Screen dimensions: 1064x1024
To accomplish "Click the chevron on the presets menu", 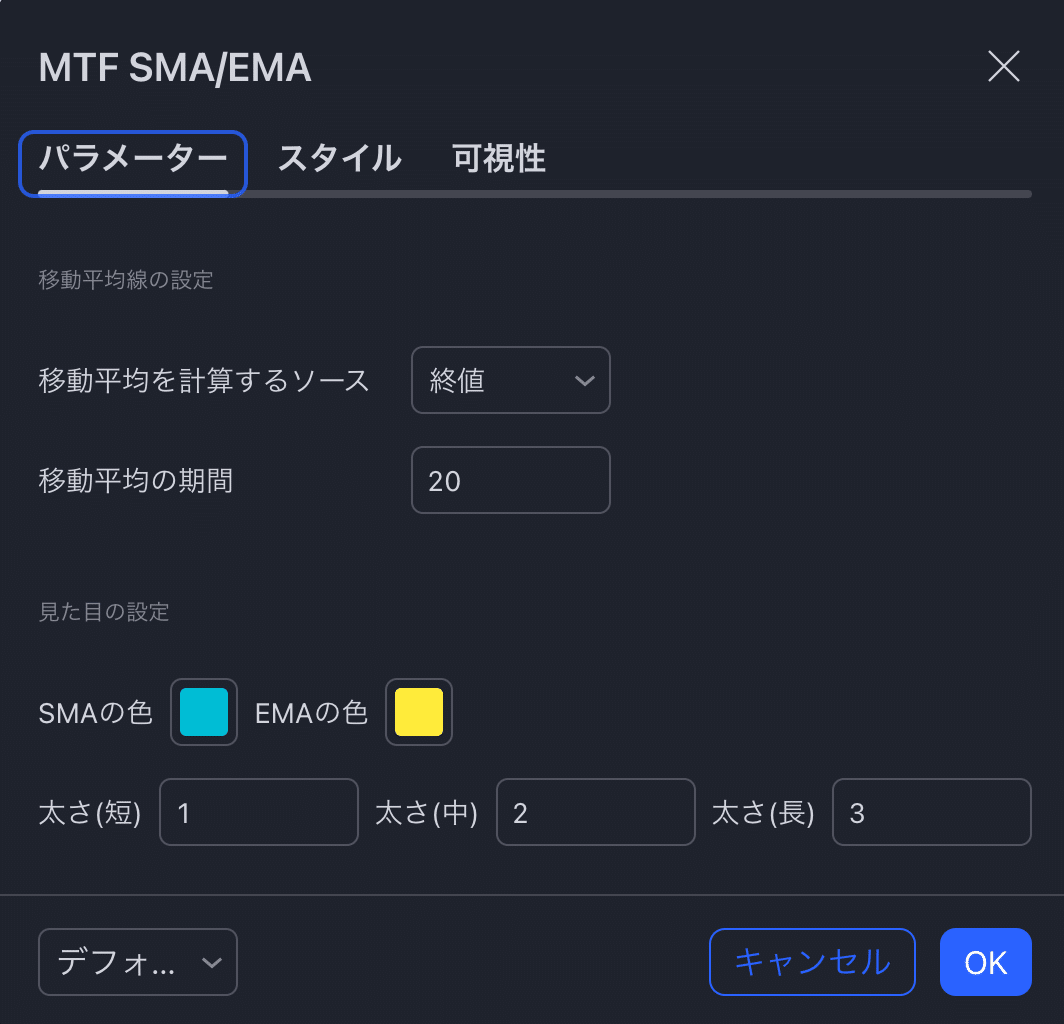I will [212, 962].
